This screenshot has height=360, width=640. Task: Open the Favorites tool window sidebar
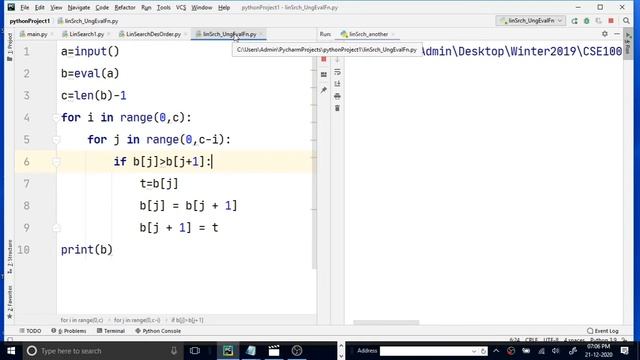pos(10,302)
